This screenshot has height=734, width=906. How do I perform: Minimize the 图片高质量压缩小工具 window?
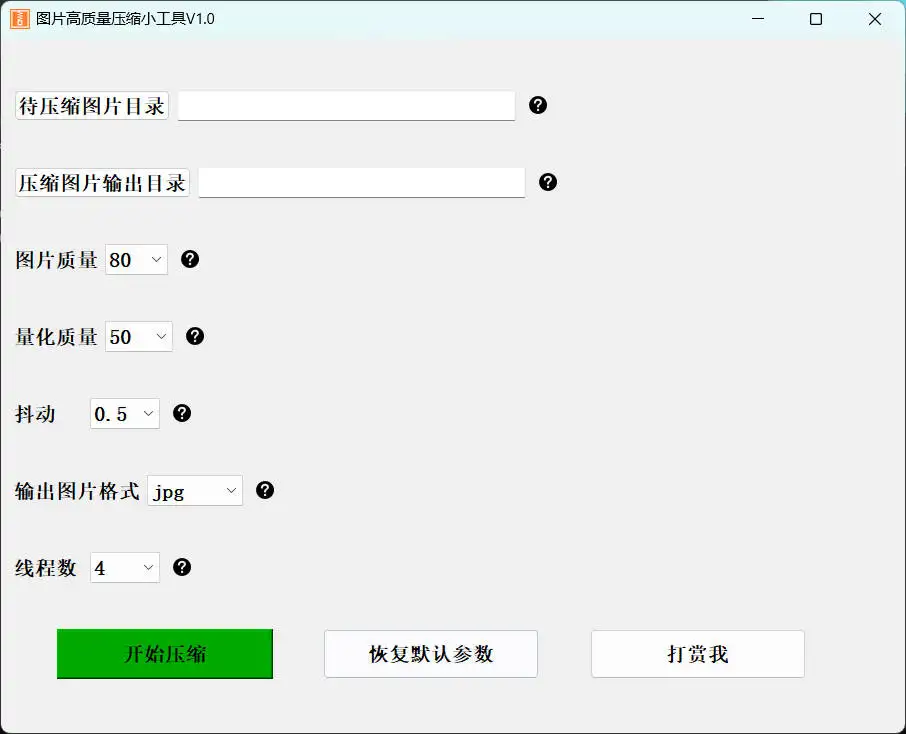pyautogui.click(x=758, y=18)
